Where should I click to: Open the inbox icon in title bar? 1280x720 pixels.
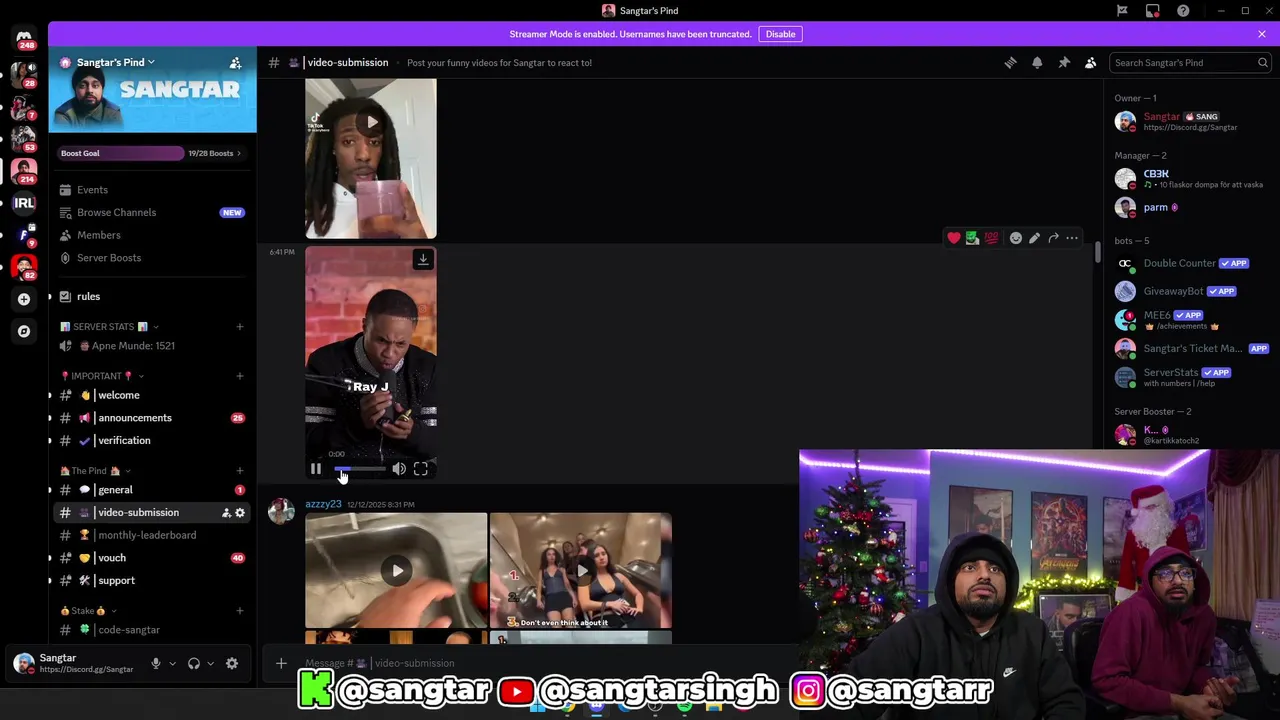coord(1153,11)
